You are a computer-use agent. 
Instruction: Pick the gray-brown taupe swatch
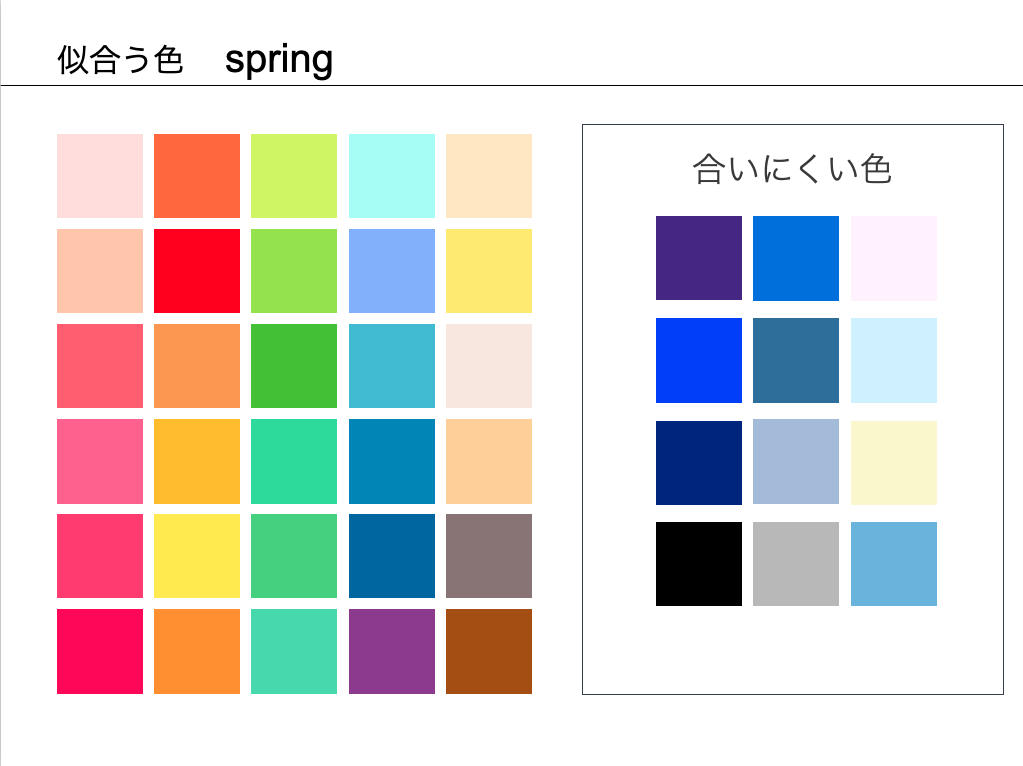[489, 556]
